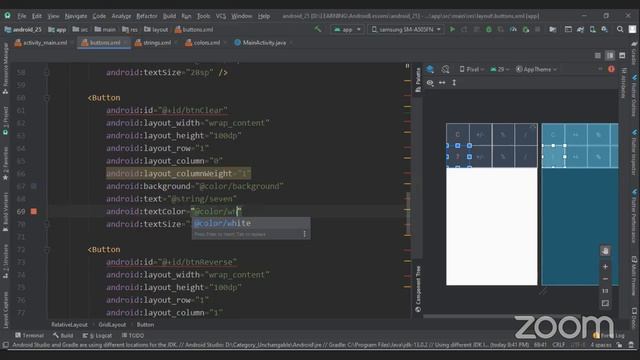The width and height of the screenshot is (640, 360).
Task: Open the TODO tool window
Action: (x=133, y=335)
